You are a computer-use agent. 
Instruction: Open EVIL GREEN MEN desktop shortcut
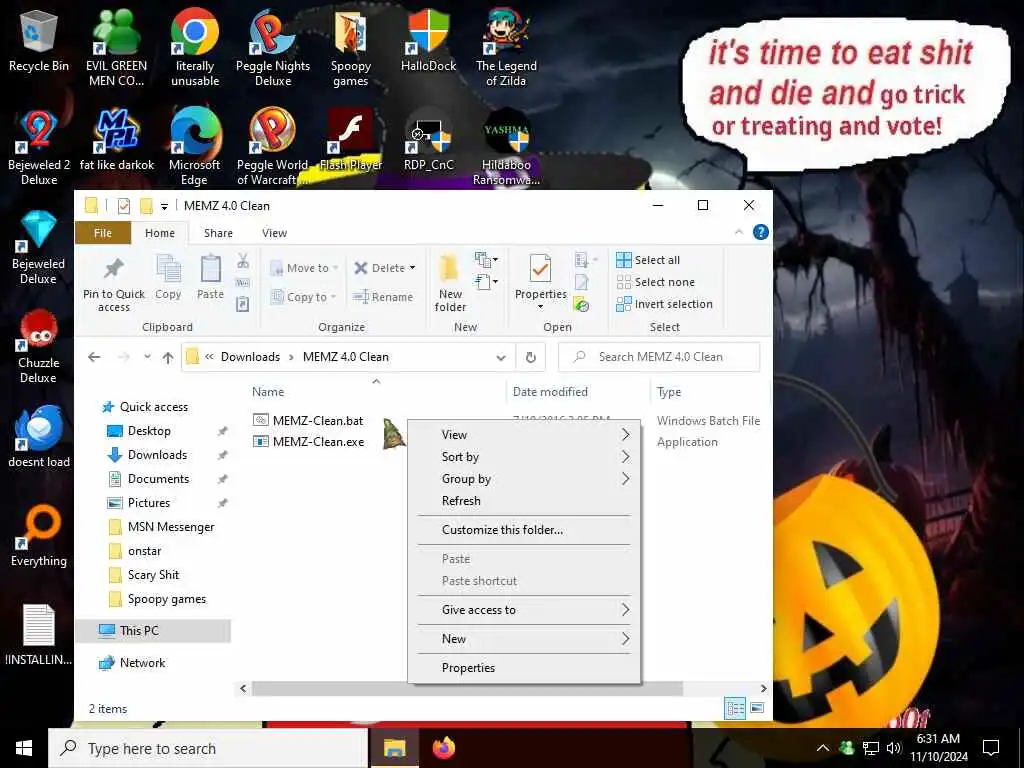tap(116, 48)
